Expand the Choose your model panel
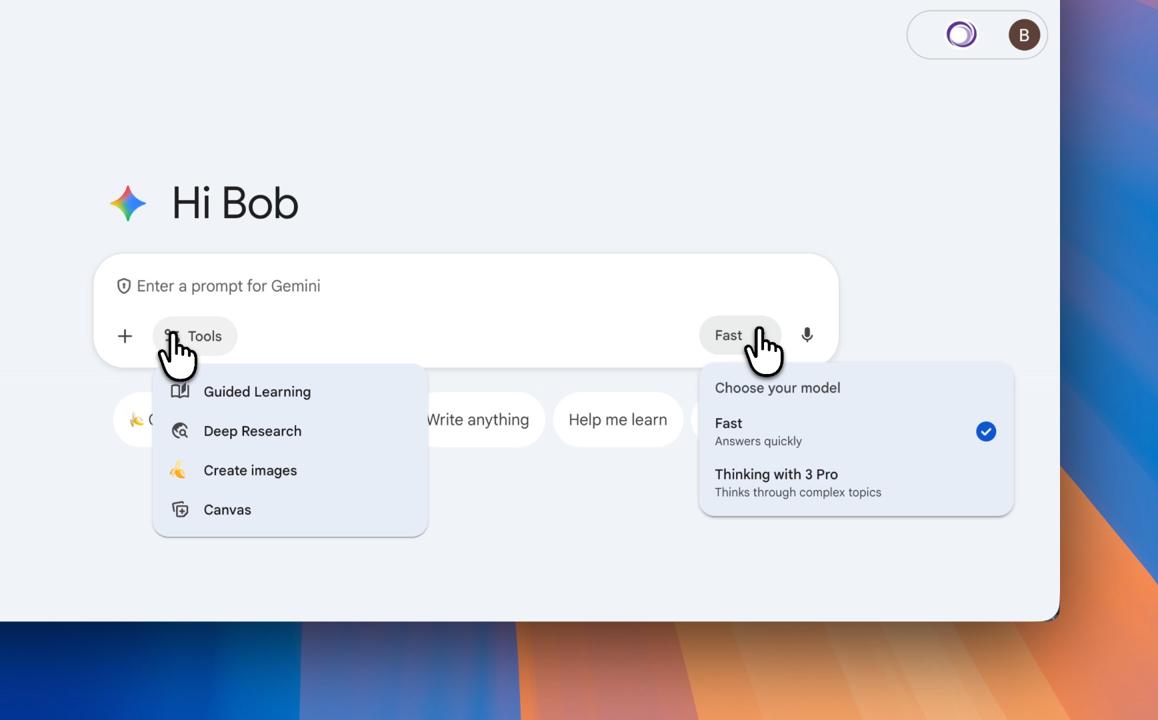This screenshot has height=720, width=1158. click(x=776, y=387)
